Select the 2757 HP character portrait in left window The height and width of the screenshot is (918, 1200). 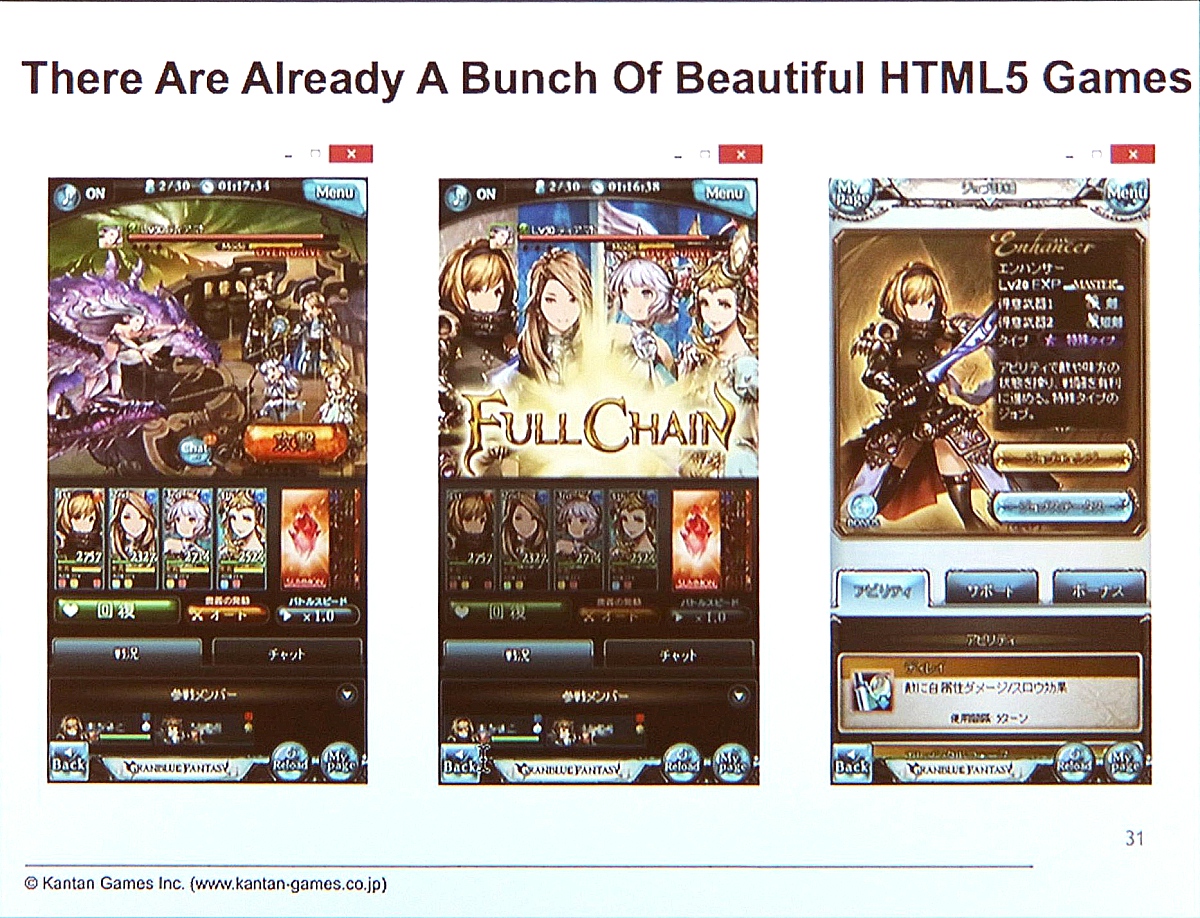pos(79,539)
